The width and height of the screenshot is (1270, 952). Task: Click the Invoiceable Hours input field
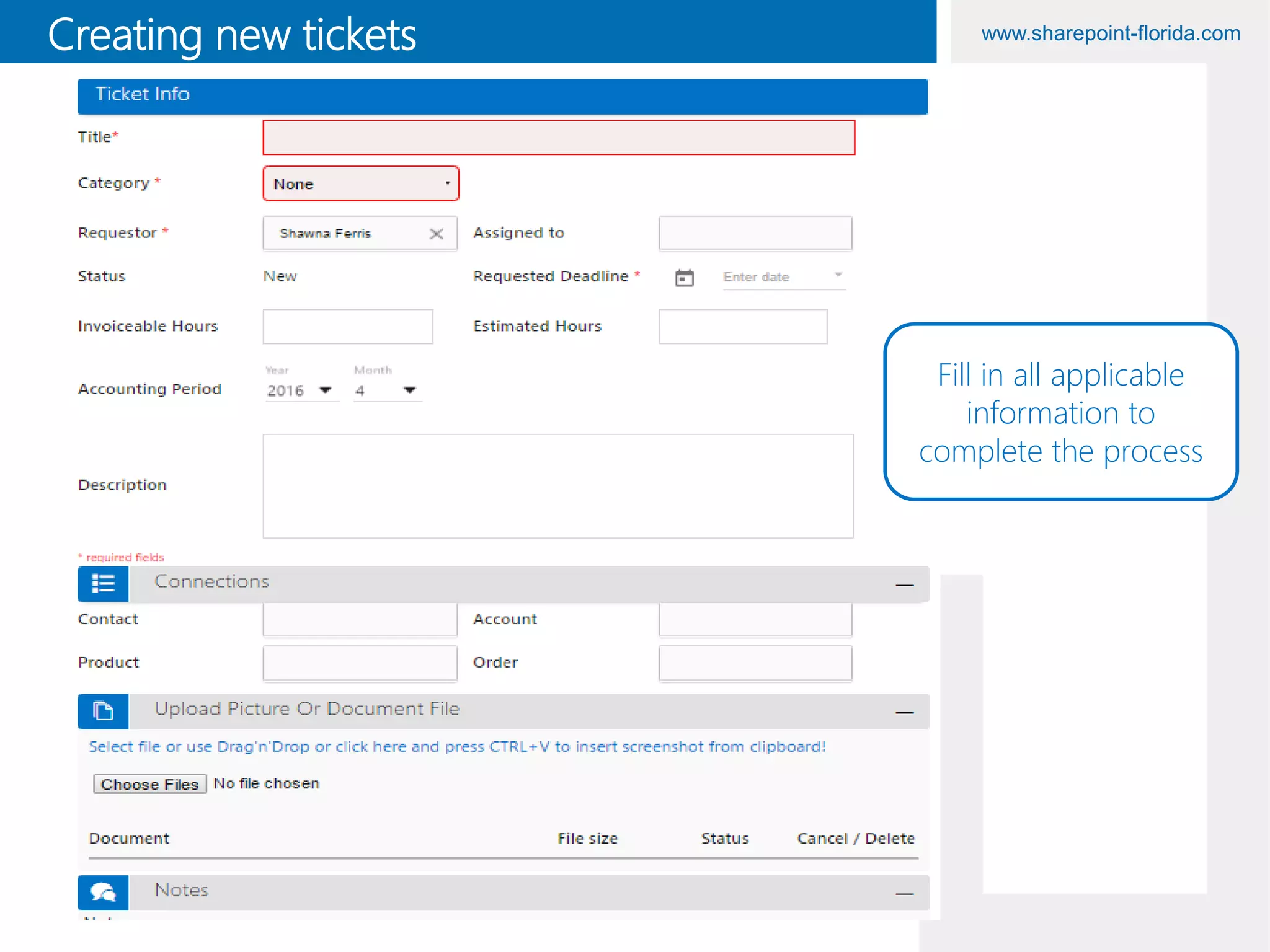(x=348, y=327)
